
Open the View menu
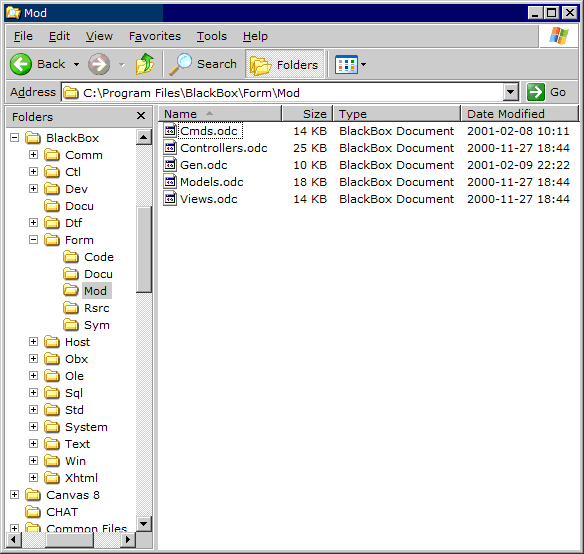pos(99,36)
